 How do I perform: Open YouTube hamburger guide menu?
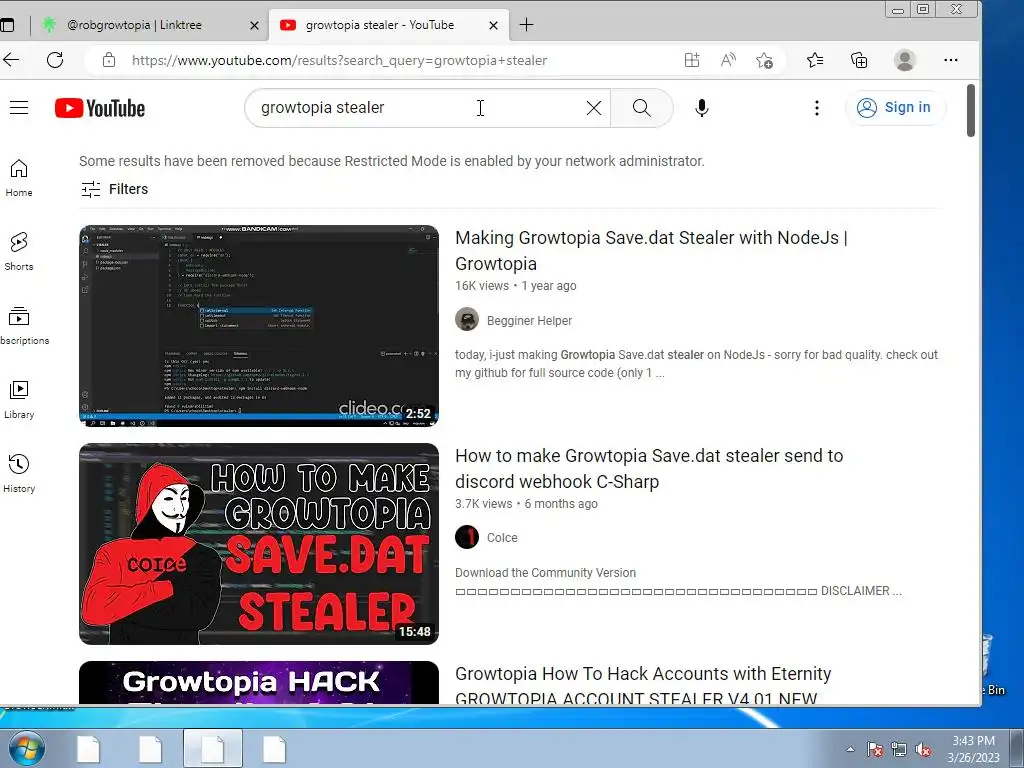[19, 108]
